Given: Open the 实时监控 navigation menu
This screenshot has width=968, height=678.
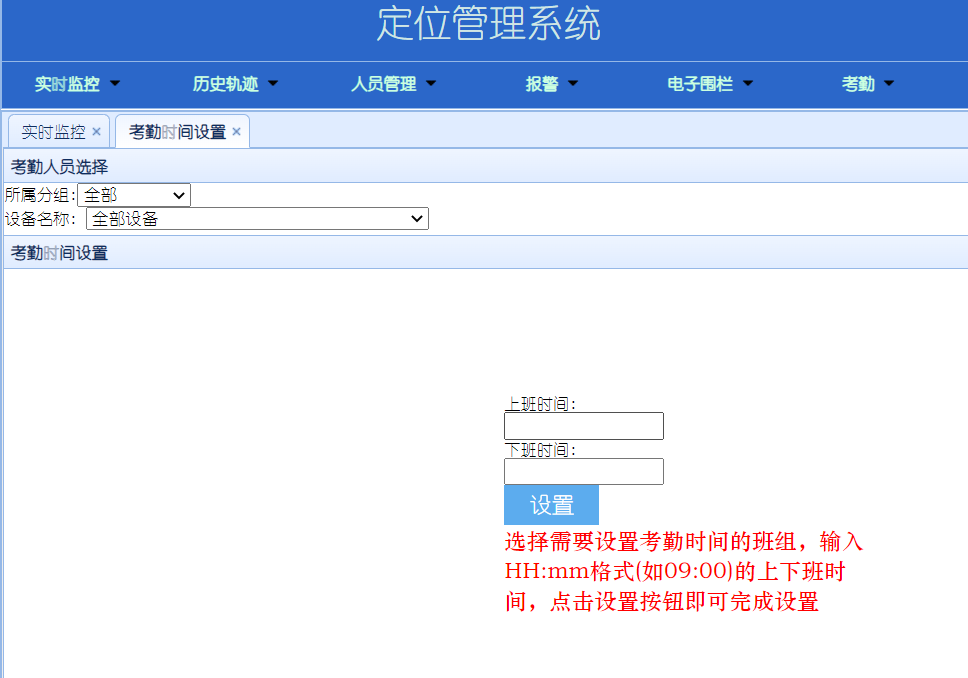Looking at the screenshot, I should (77, 84).
